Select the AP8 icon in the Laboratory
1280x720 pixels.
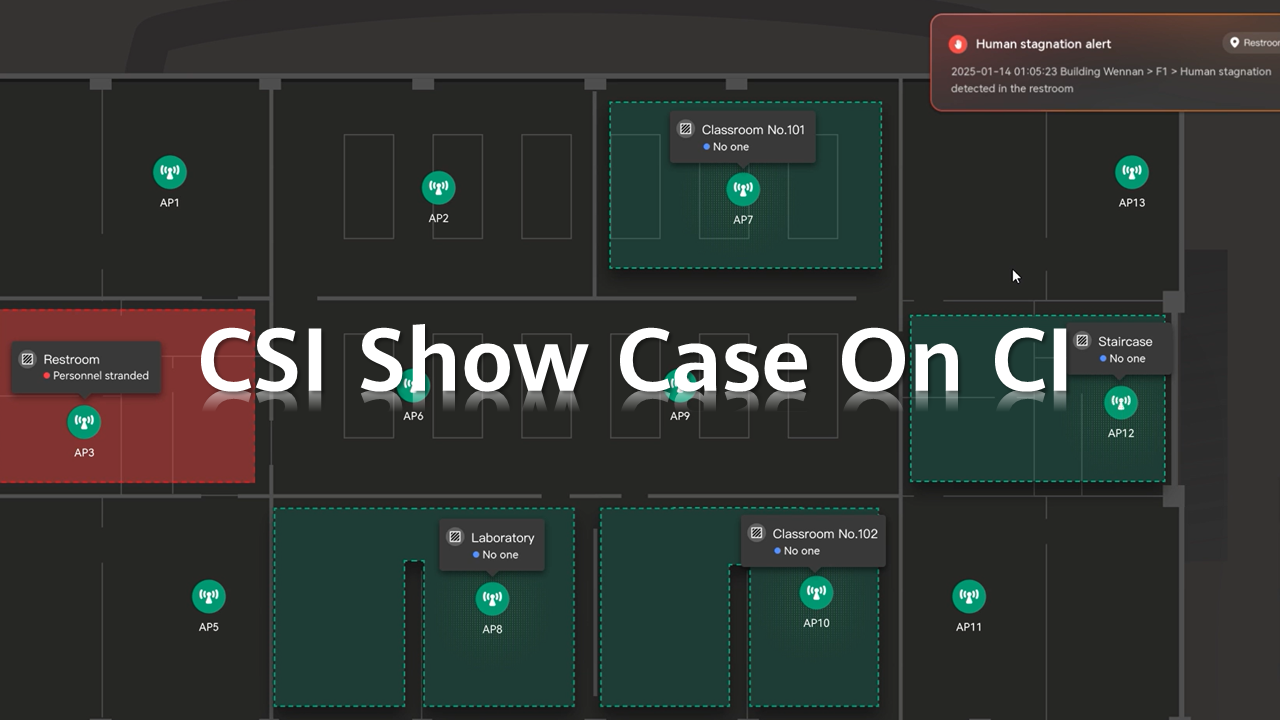tap(492, 599)
